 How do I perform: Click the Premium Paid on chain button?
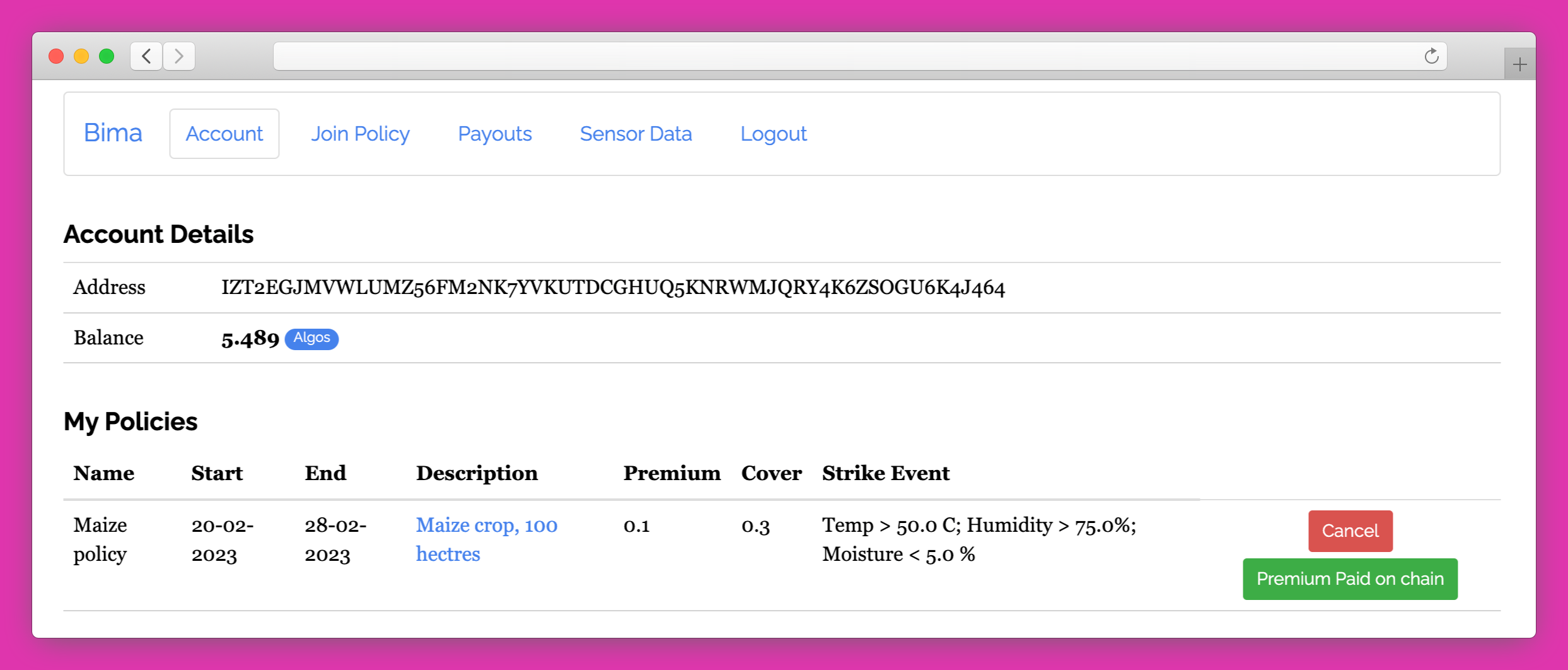pyautogui.click(x=1350, y=579)
